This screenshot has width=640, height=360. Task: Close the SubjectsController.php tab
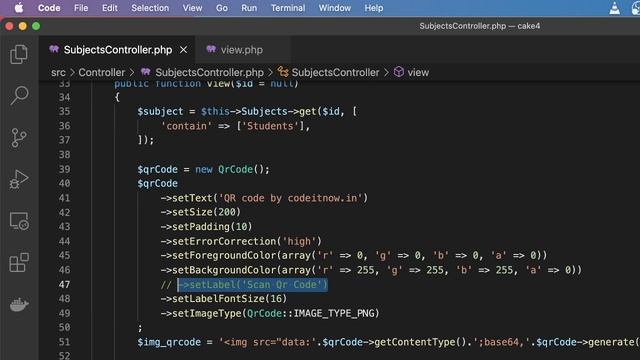183,50
